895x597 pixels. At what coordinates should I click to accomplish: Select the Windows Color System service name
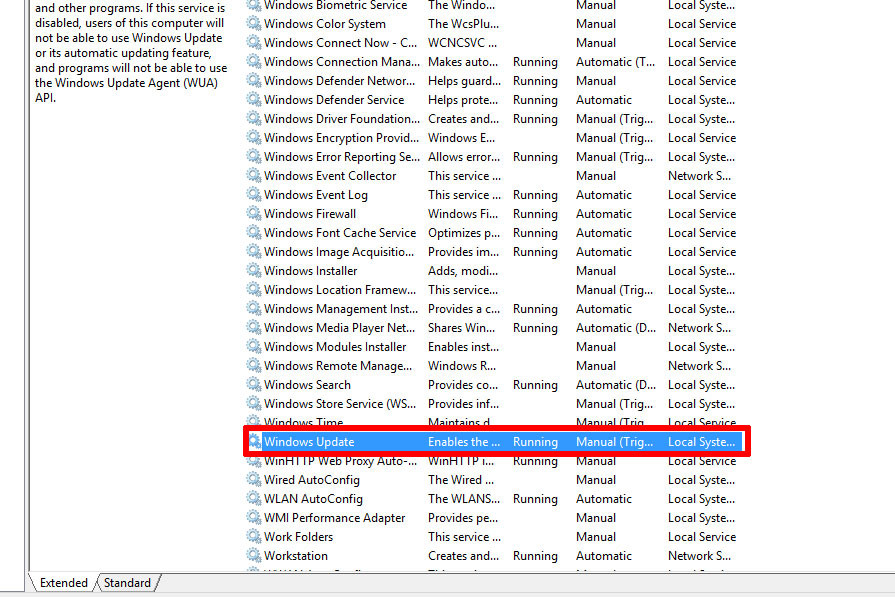click(x=325, y=24)
